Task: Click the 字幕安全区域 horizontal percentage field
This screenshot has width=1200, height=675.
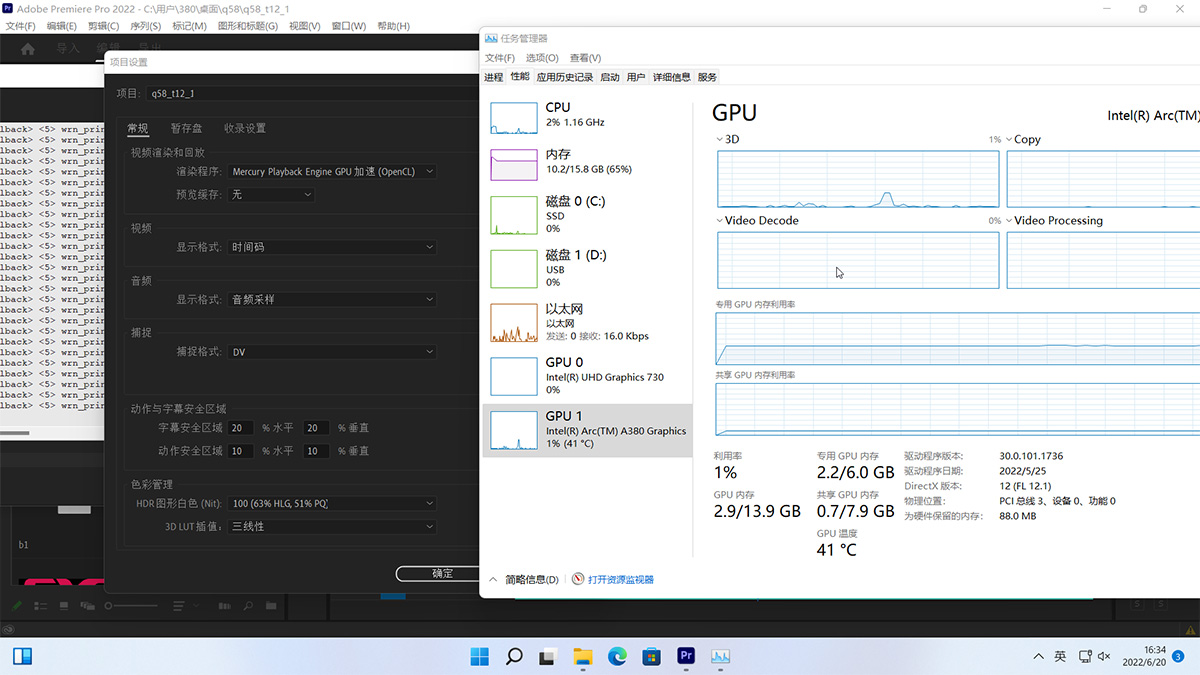Action: (x=241, y=428)
